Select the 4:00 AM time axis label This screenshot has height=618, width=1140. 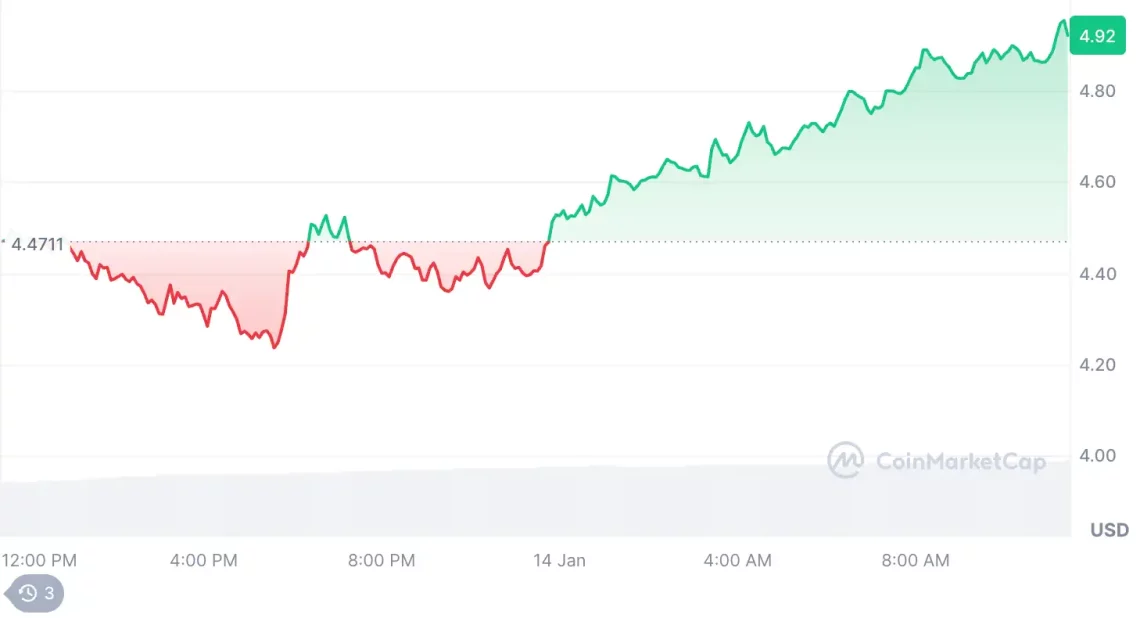coord(737,560)
